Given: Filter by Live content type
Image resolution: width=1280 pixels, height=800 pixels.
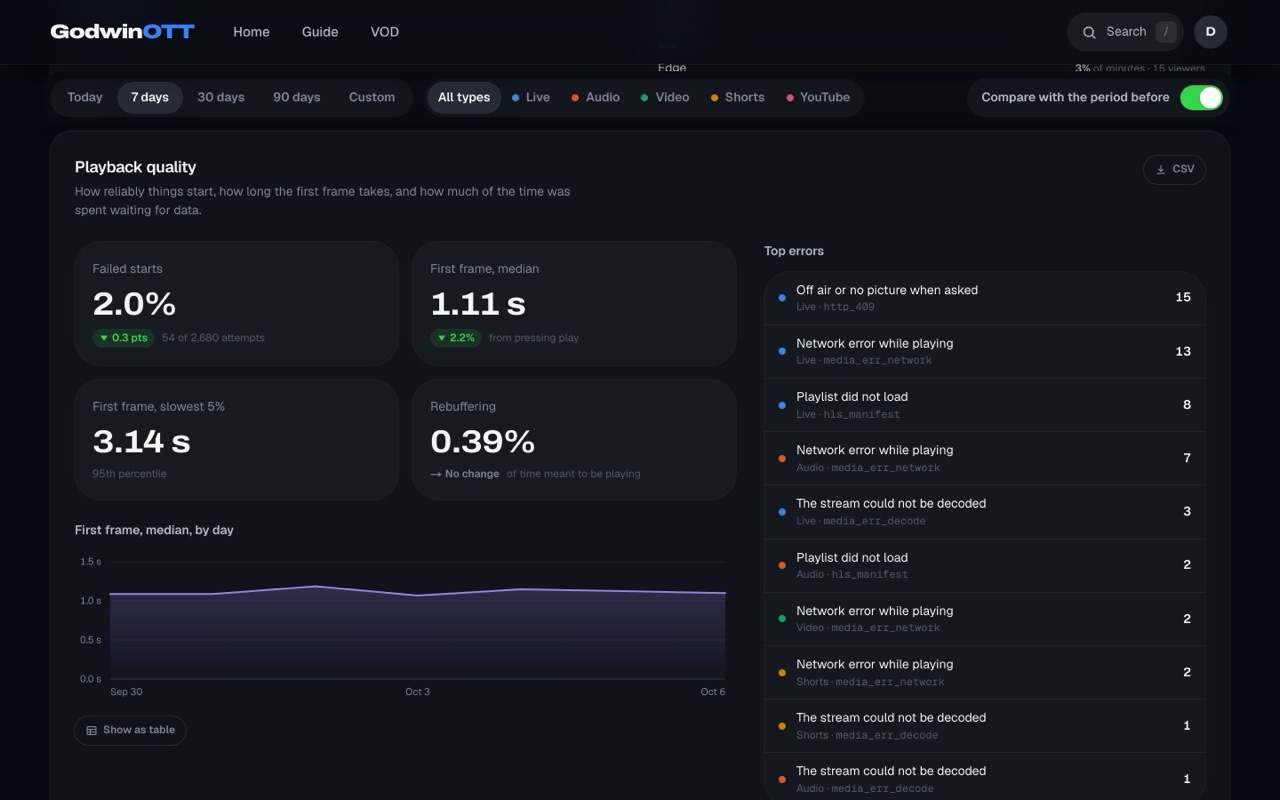Looking at the screenshot, I should (530, 97).
